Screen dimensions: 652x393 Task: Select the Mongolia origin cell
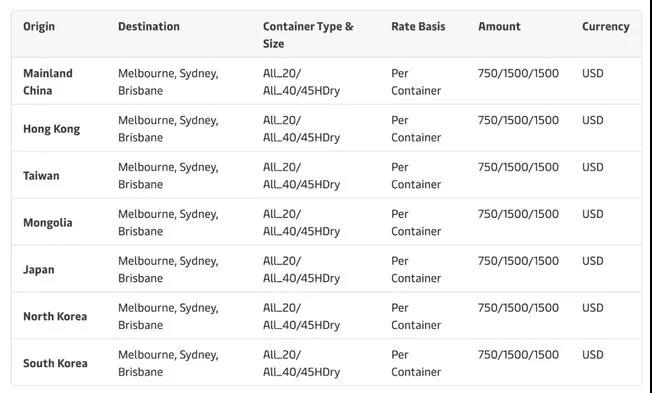point(48,223)
